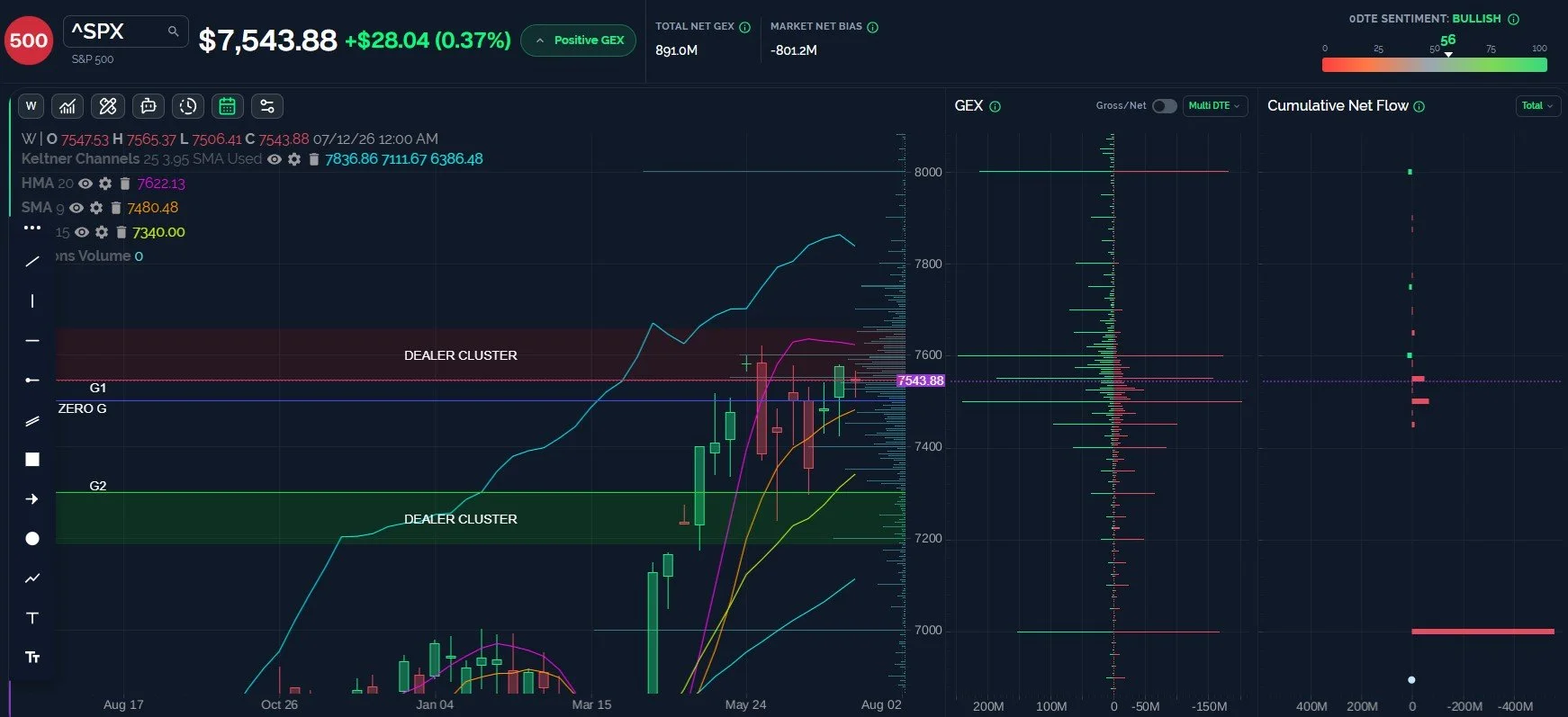The image size is (1568, 717).
Task: Click the red 500 logo badge
Action: [x=29, y=40]
